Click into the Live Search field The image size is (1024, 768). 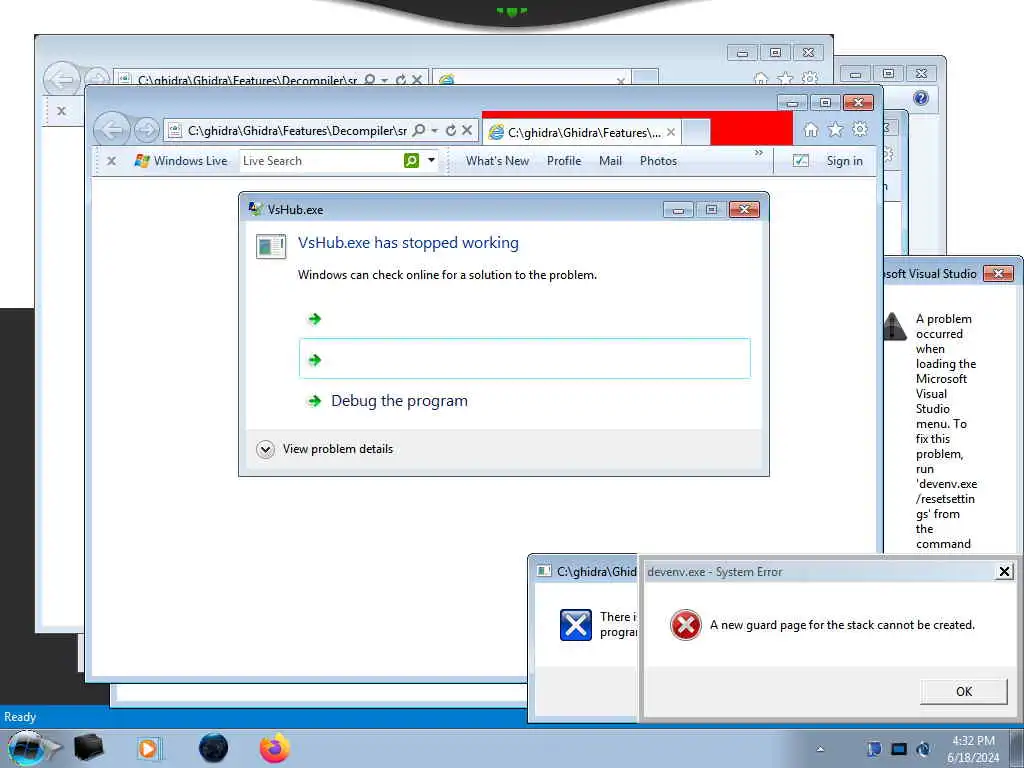pos(321,161)
